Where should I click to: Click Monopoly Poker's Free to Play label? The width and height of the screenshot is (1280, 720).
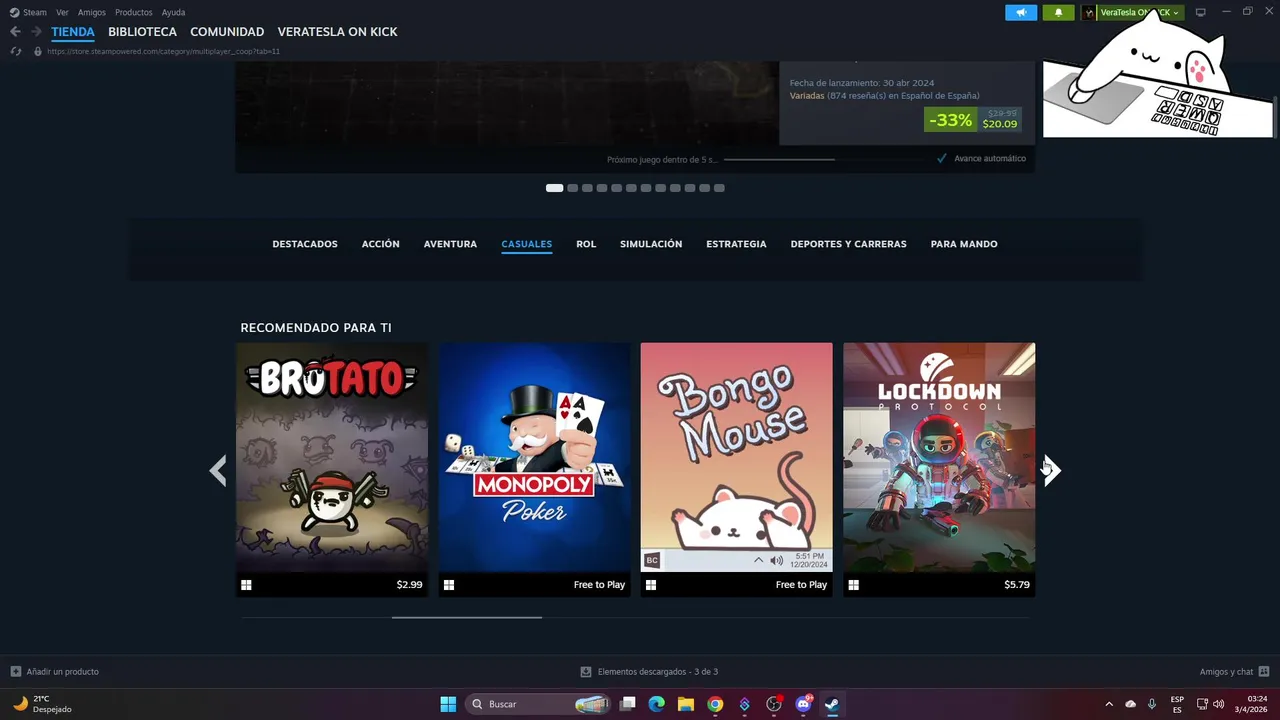click(x=599, y=585)
